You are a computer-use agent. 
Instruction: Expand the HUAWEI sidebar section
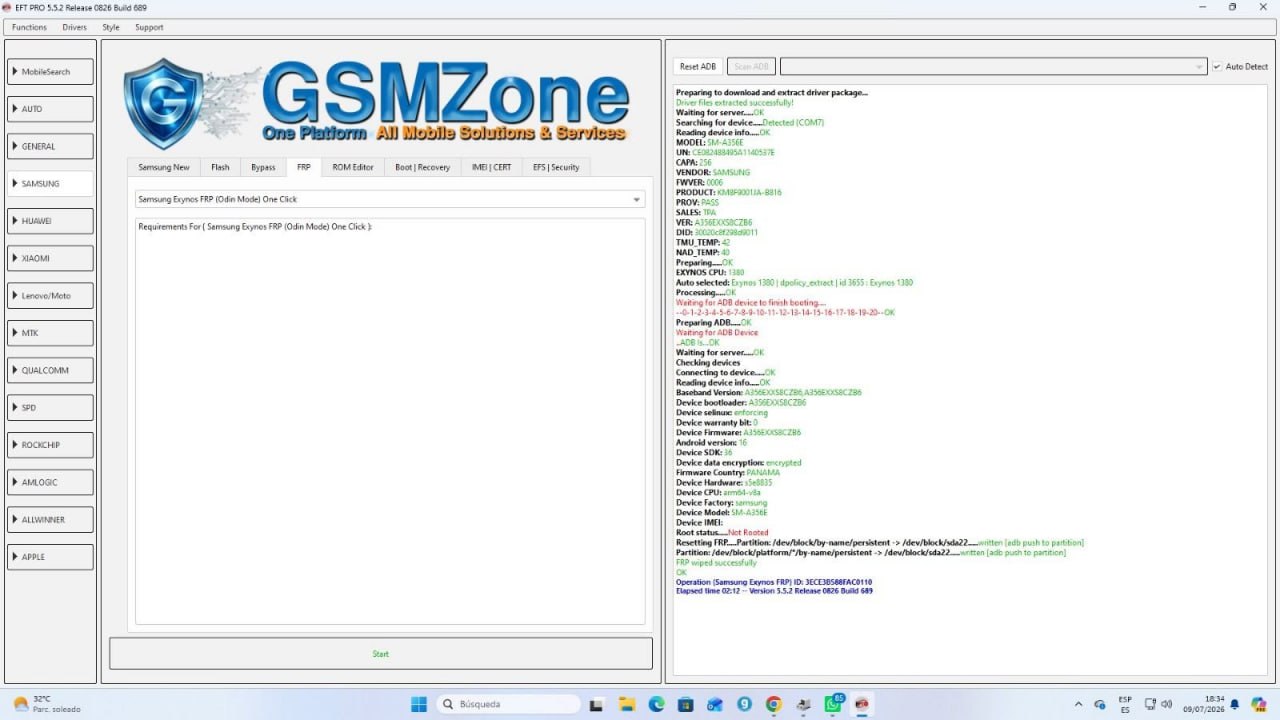(x=51, y=221)
